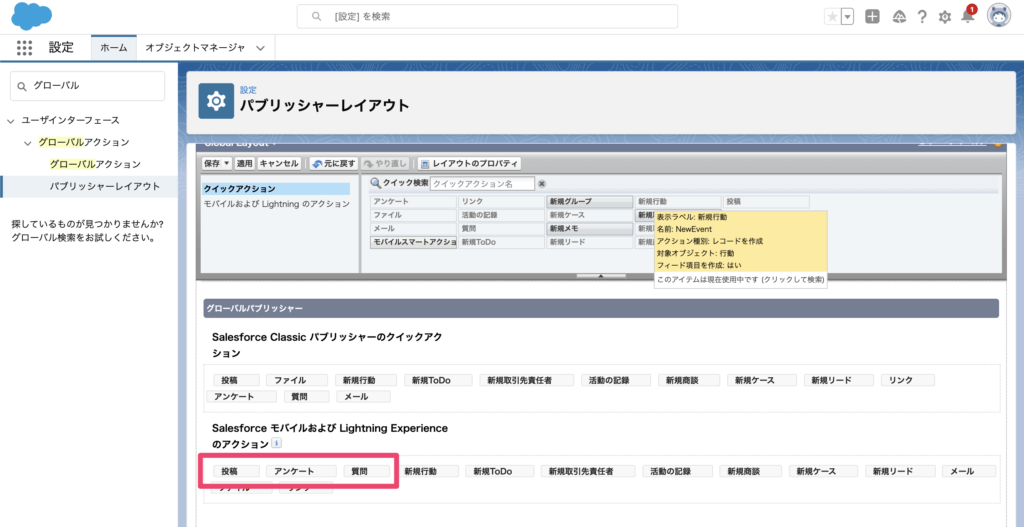Select the クイックアクション palette category
The width and height of the screenshot is (1024, 527).
coord(276,189)
